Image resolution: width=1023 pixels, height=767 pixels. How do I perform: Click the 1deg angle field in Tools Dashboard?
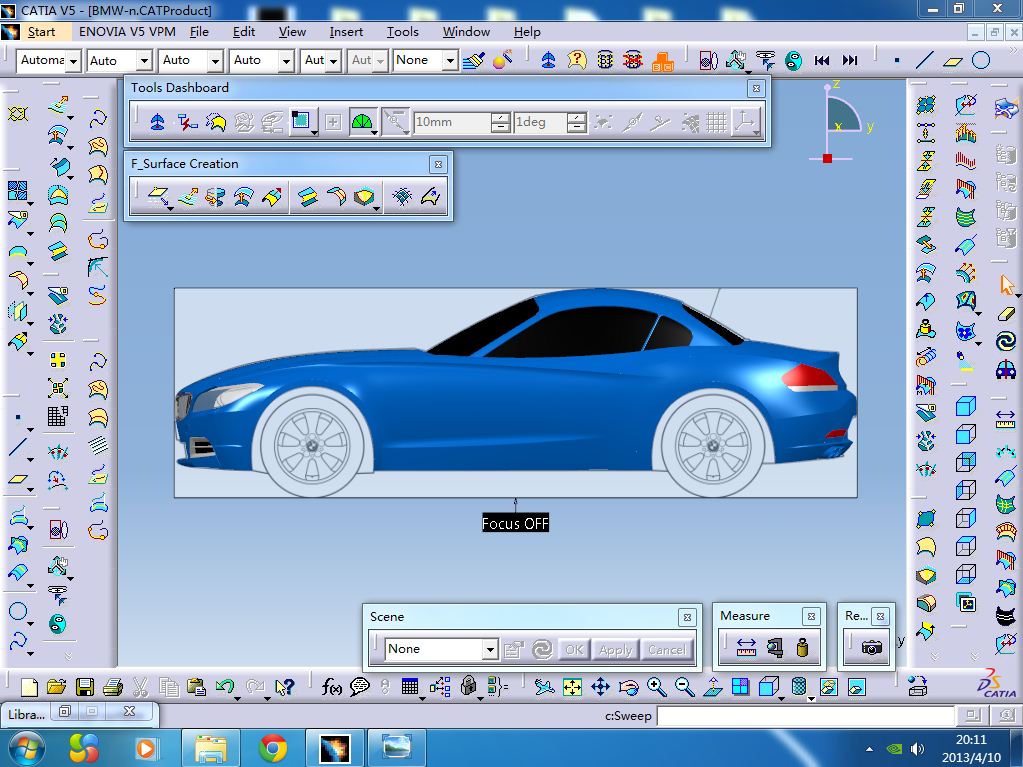(540, 122)
